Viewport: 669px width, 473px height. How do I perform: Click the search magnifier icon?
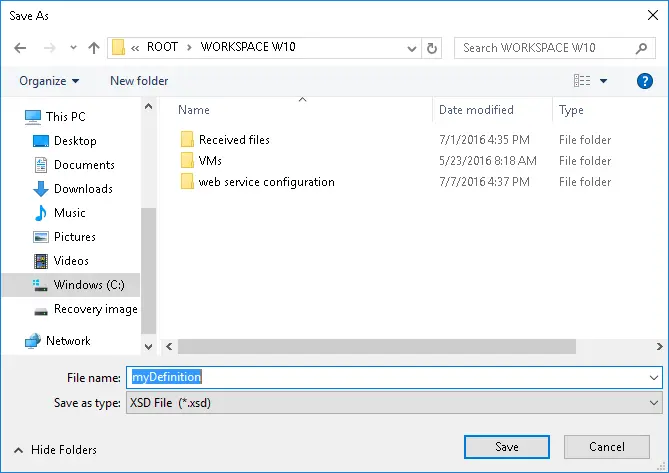pos(641,48)
